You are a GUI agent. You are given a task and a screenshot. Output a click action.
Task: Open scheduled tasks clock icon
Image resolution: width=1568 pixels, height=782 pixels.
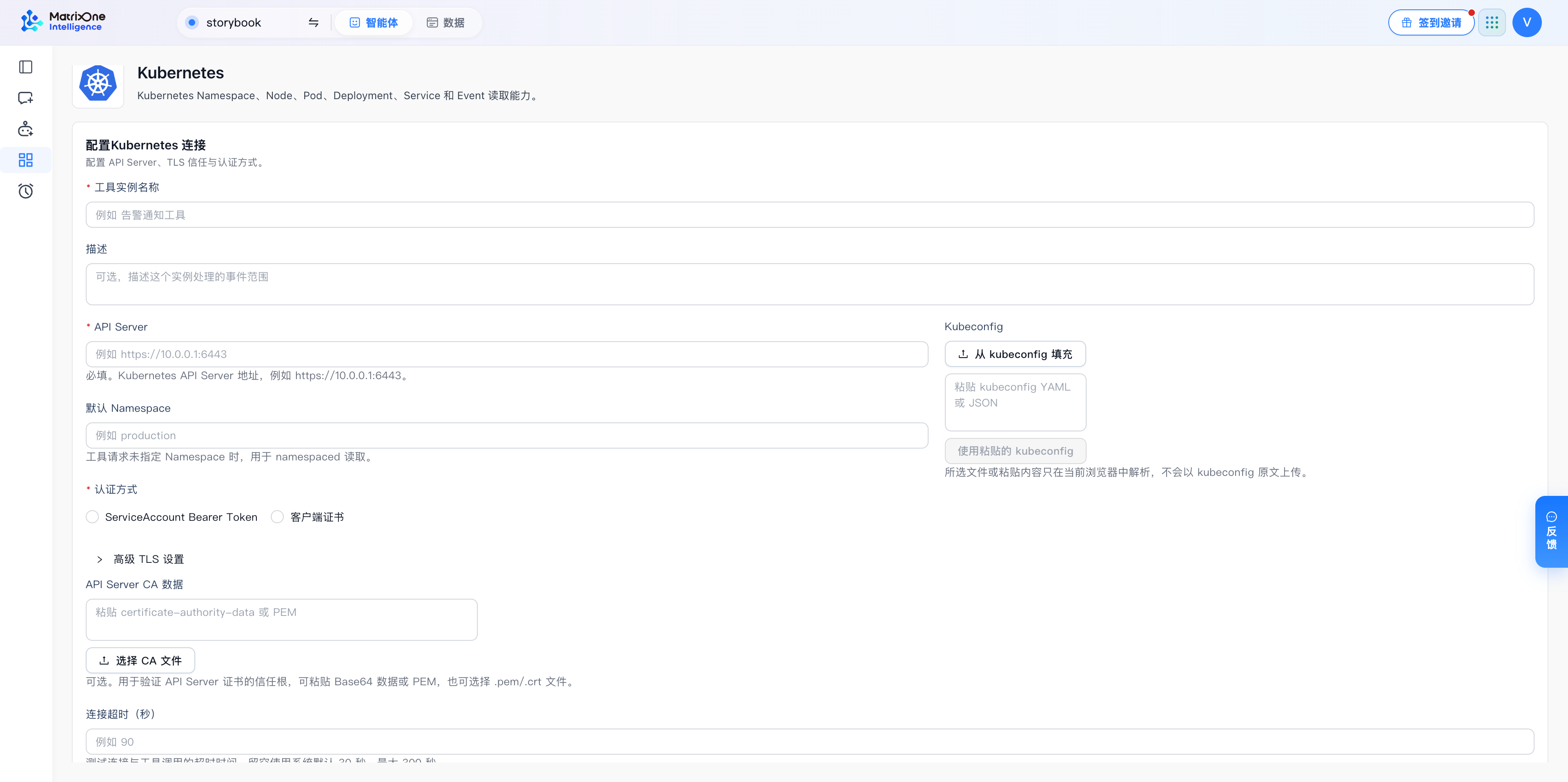point(26,191)
